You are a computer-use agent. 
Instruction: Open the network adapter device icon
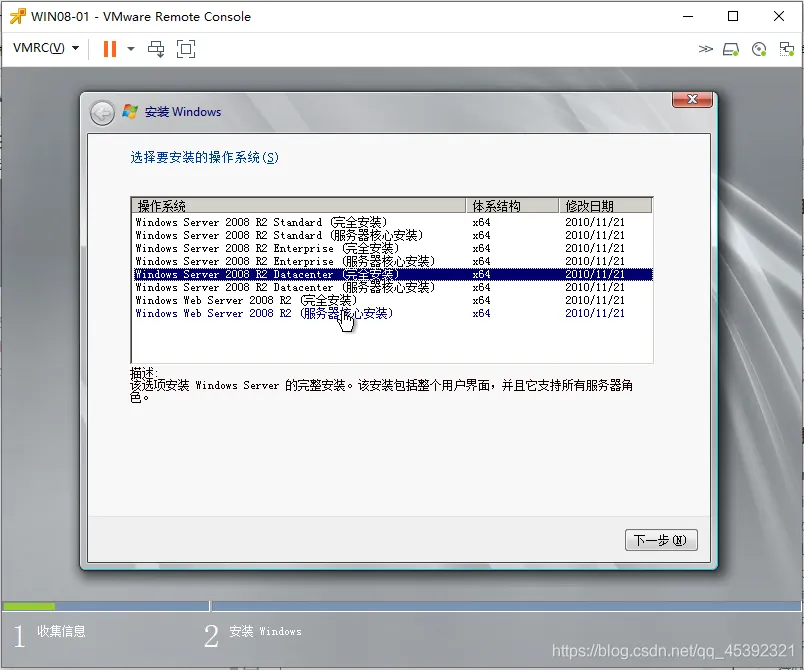pos(787,49)
